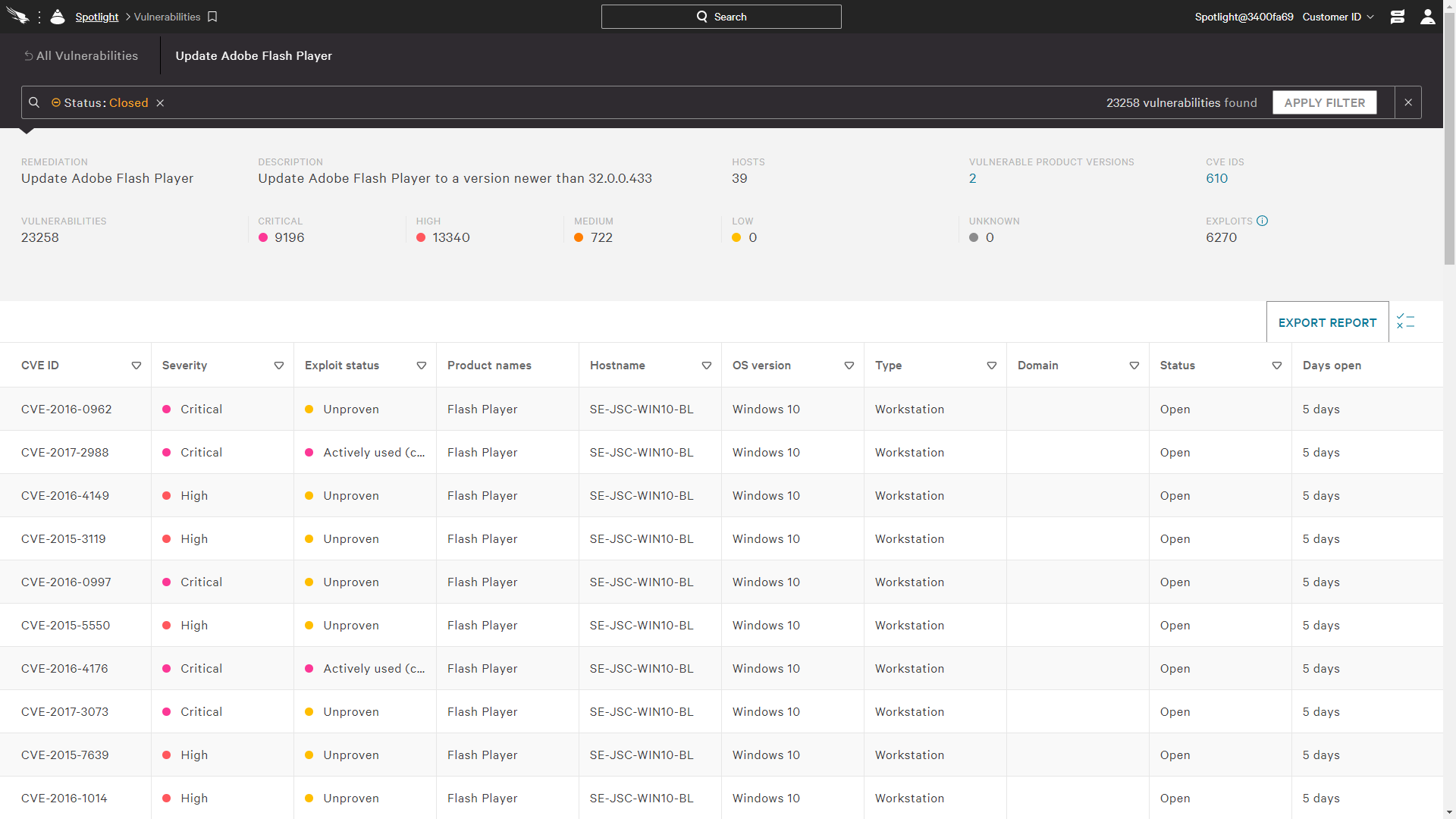Open the Hostname column filter
Screen dimensions: 1456x819
707,366
